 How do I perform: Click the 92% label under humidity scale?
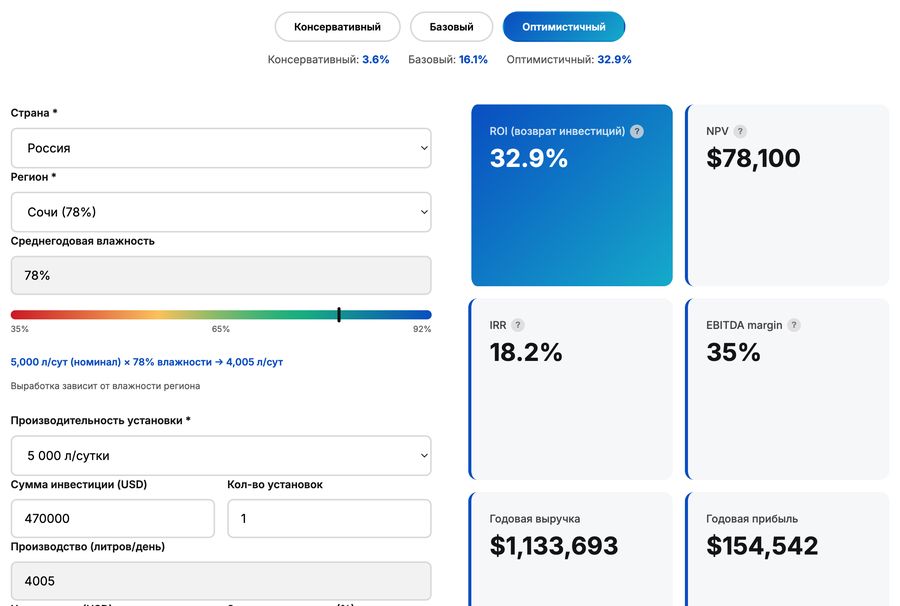pyautogui.click(x=422, y=329)
